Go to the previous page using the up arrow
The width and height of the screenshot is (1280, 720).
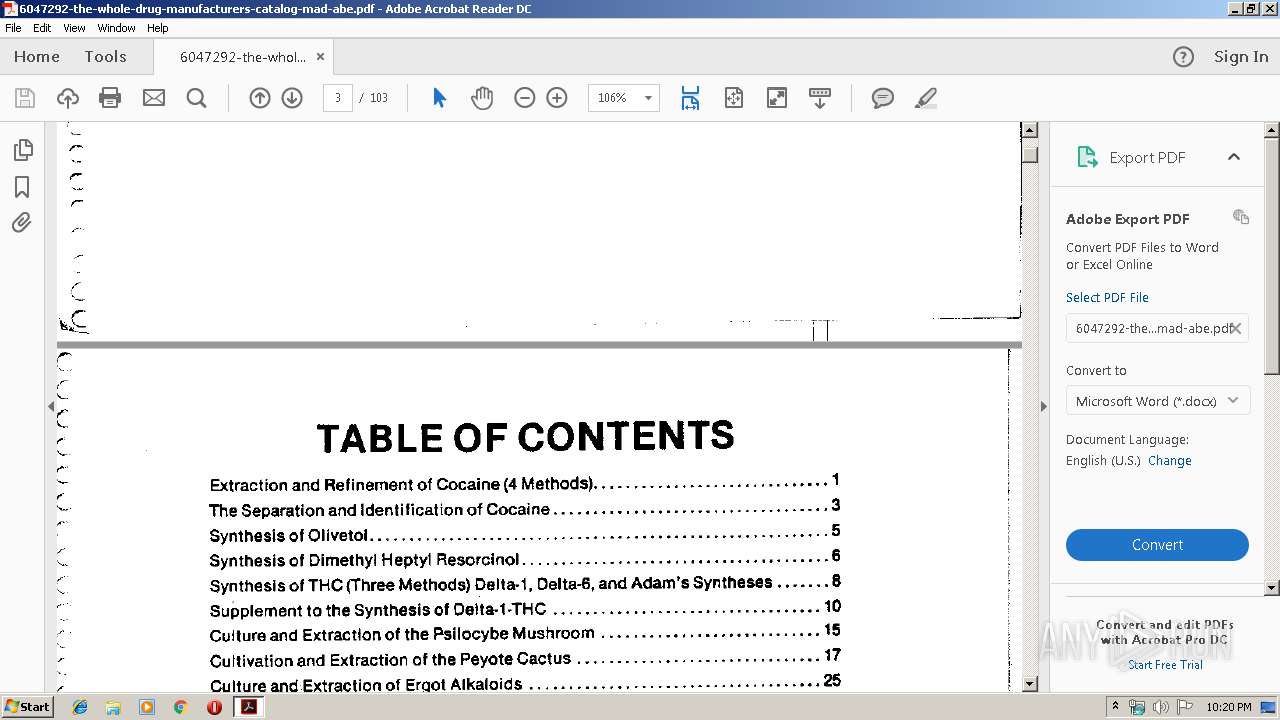260,98
